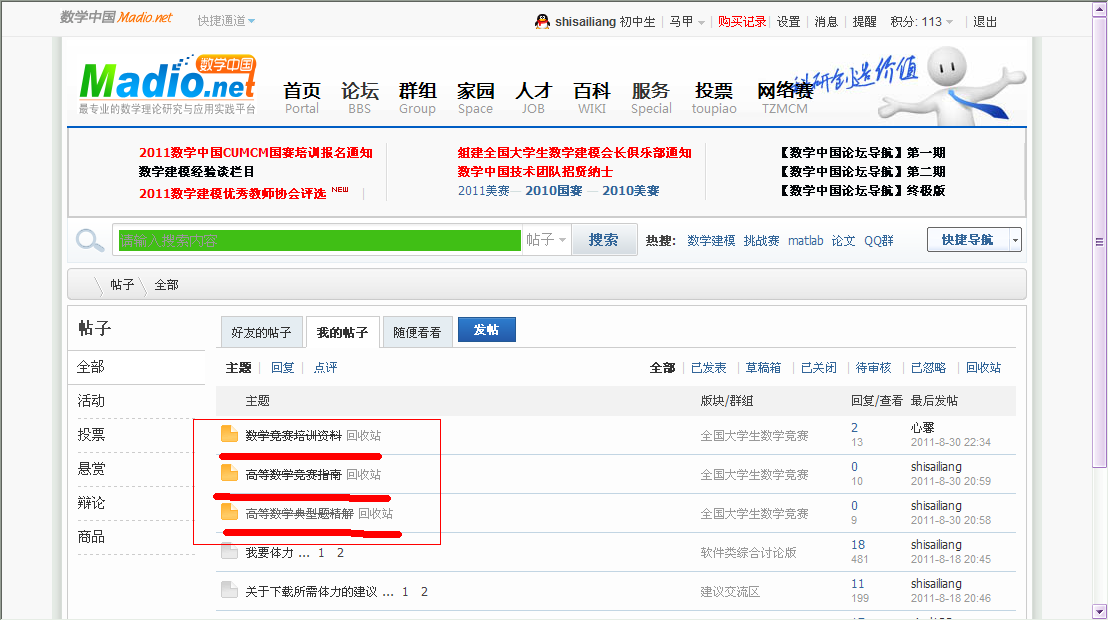
Task: Click the Madio.net site logo
Action: (x=168, y=83)
